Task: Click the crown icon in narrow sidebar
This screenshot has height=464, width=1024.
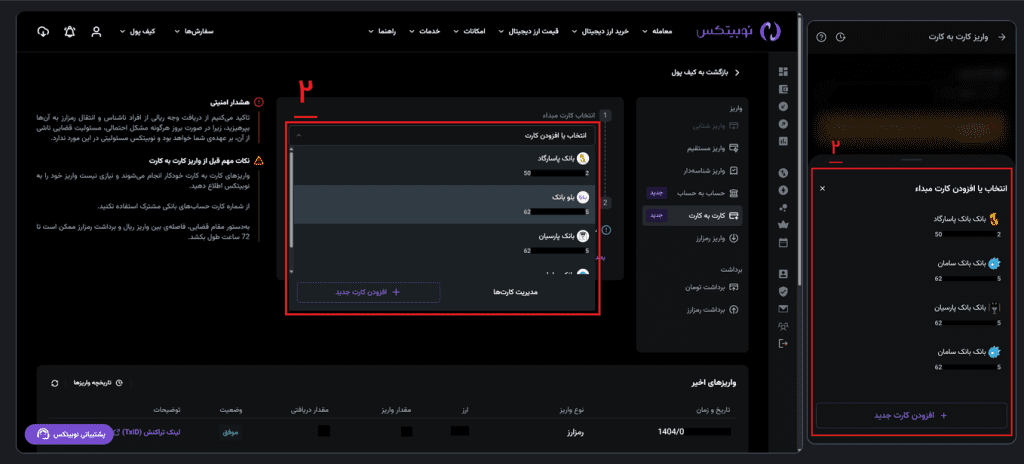Action: 783,224
